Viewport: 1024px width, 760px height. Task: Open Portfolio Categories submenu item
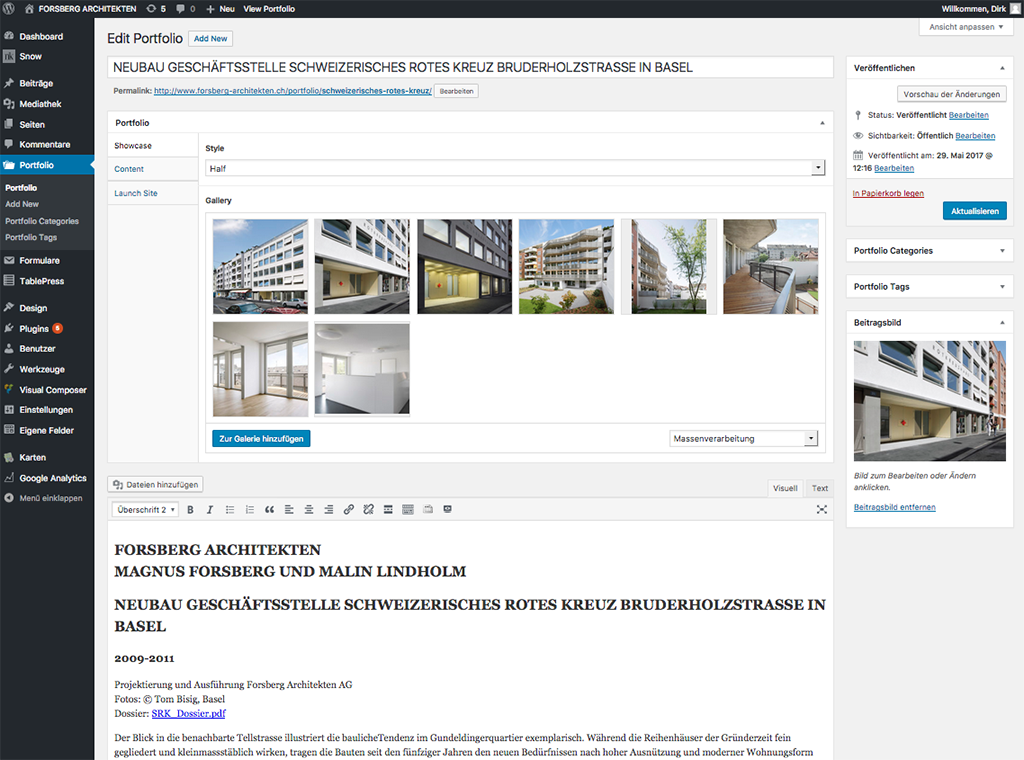click(42, 221)
